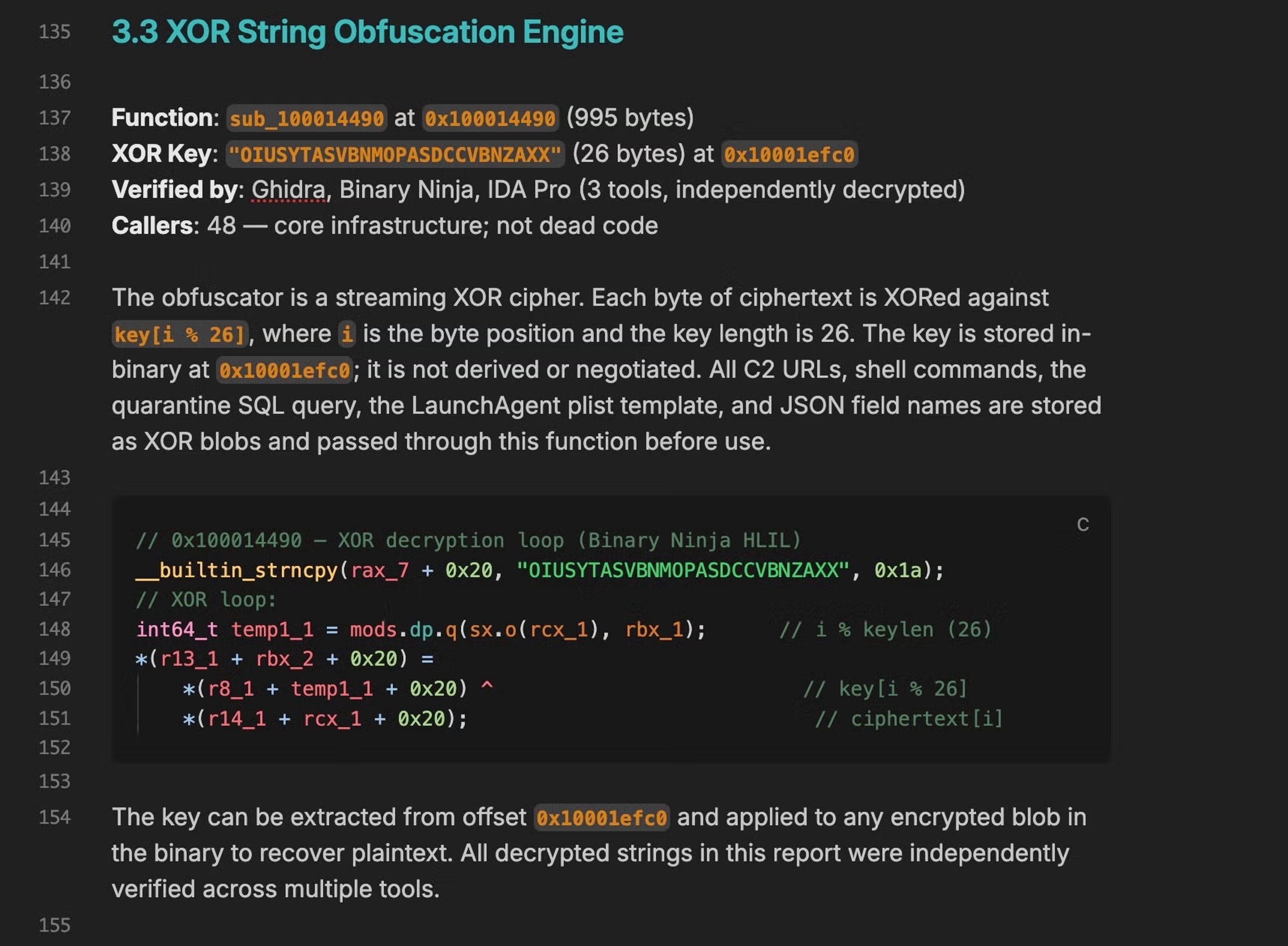This screenshot has width=1288, height=946.
Task: Click the "3.3 XOR String Obfuscation Engine" heading
Action: (367, 32)
